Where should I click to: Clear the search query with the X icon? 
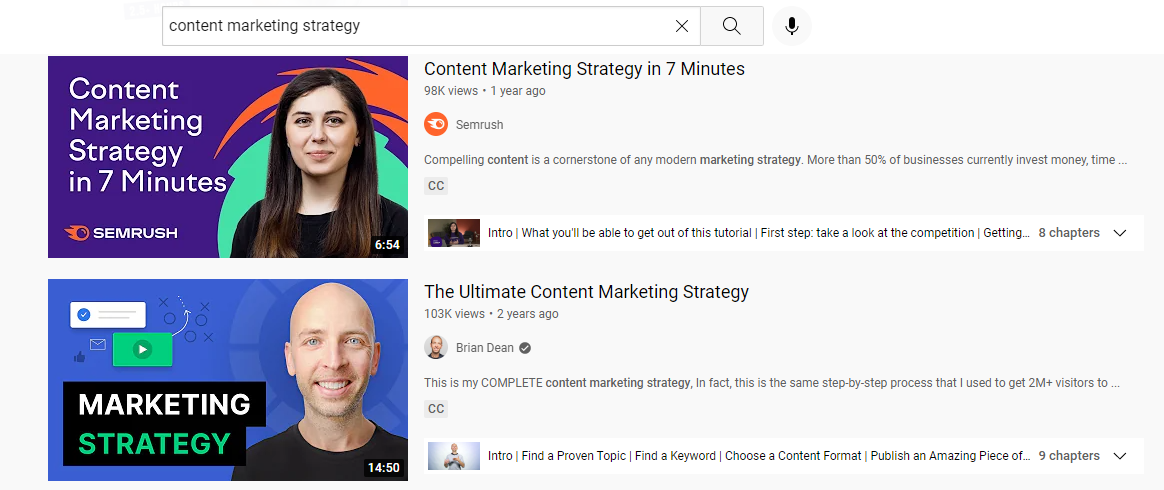681,26
